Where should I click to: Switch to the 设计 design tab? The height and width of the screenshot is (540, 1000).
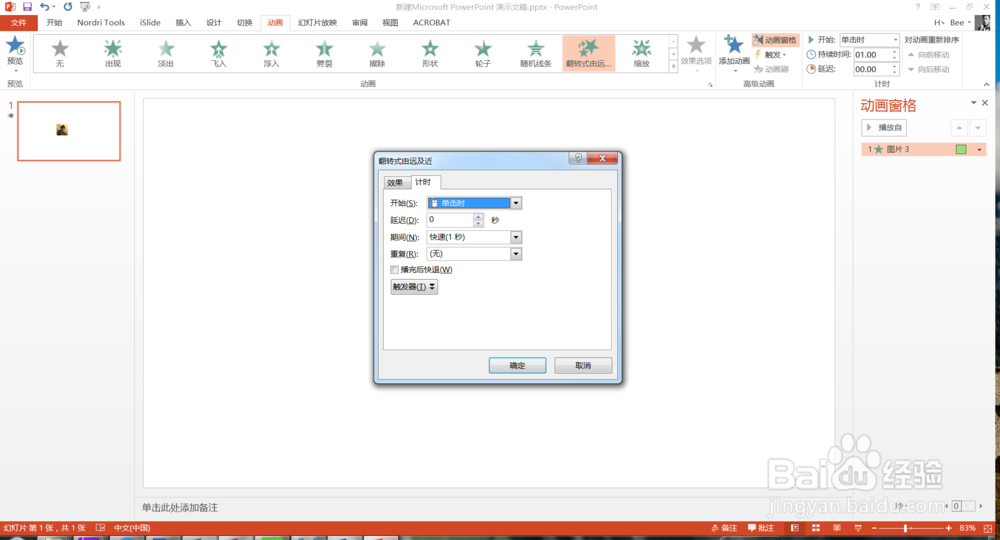click(x=214, y=22)
